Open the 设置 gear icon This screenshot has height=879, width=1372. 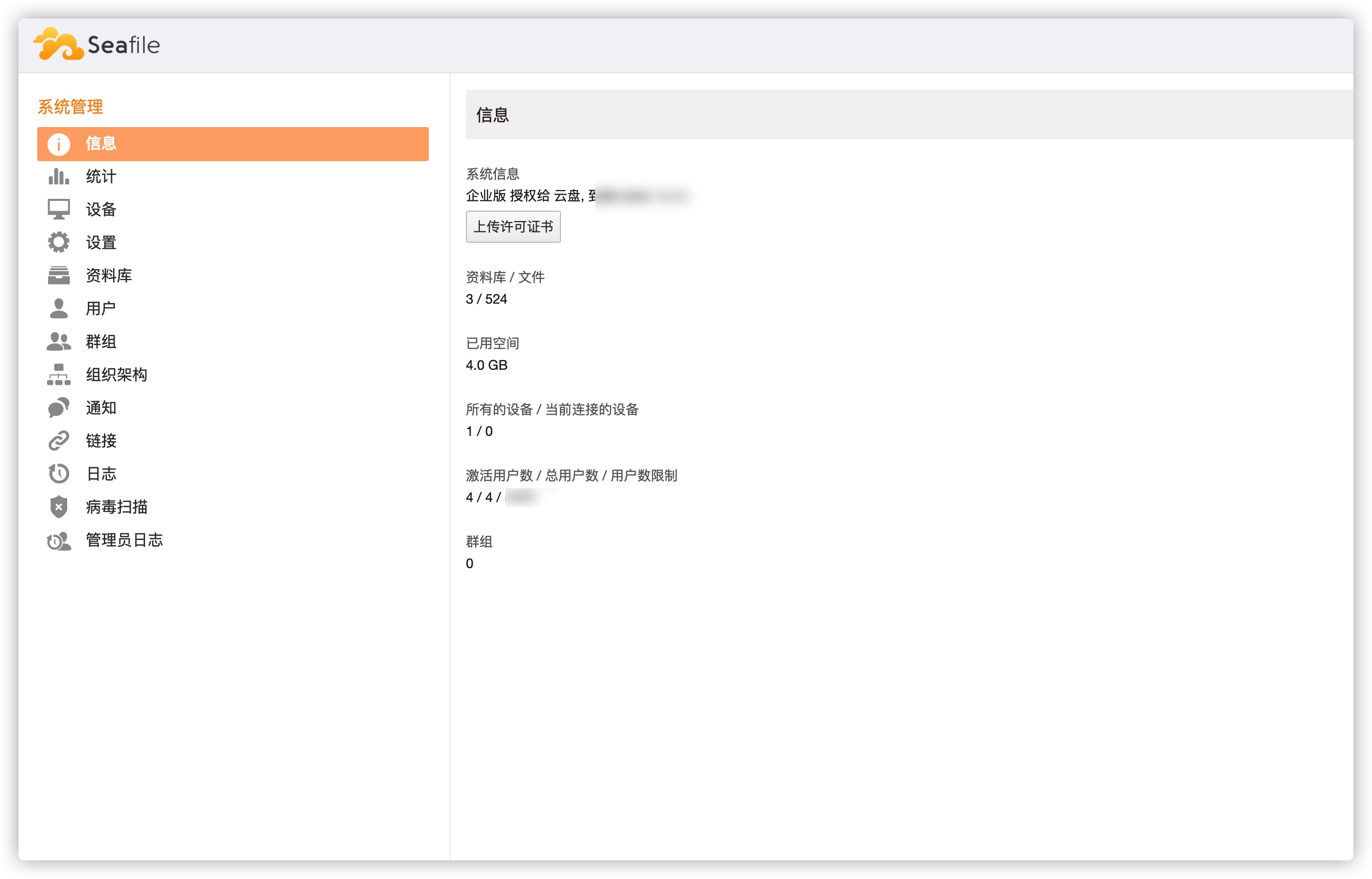point(59,243)
